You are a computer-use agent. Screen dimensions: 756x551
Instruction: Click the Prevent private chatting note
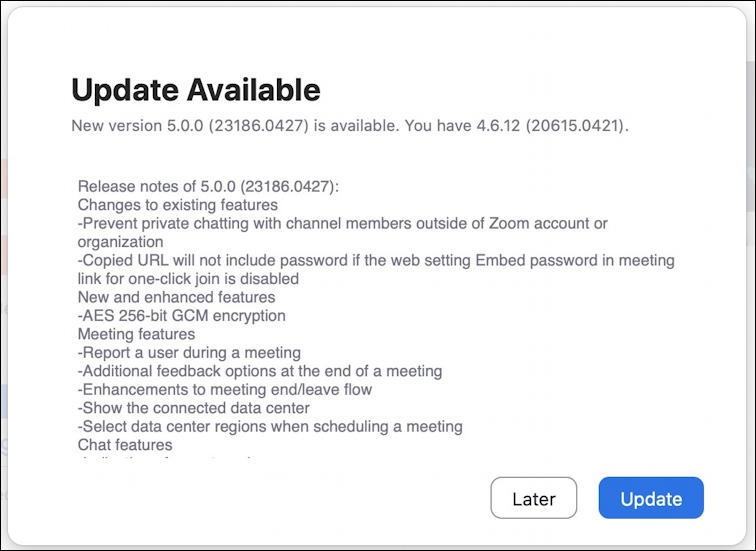pyautogui.click(x=342, y=223)
